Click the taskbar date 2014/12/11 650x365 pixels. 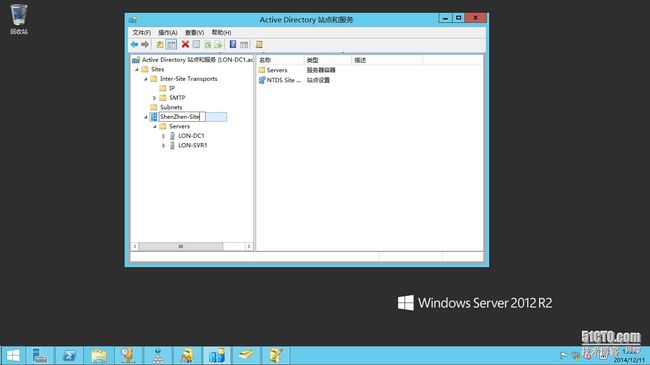point(628,360)
